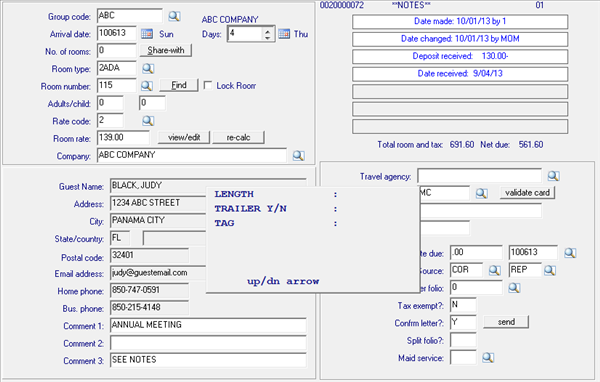600x382 pixels.
Task: Open master folio lookup magnifier
Action: click(x=514, y=287)
